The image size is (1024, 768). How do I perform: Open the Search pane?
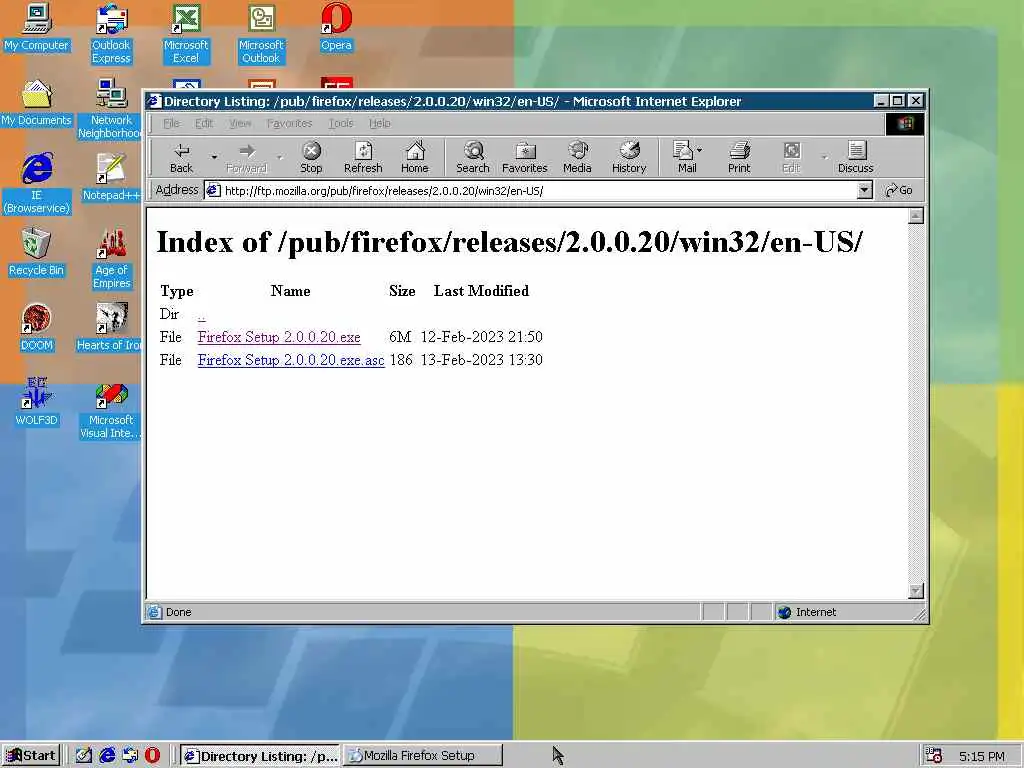point(473,157)
